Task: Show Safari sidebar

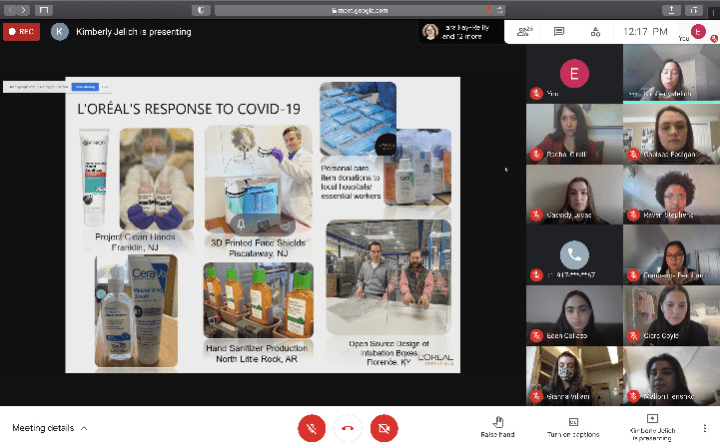Action: (44, 10)
